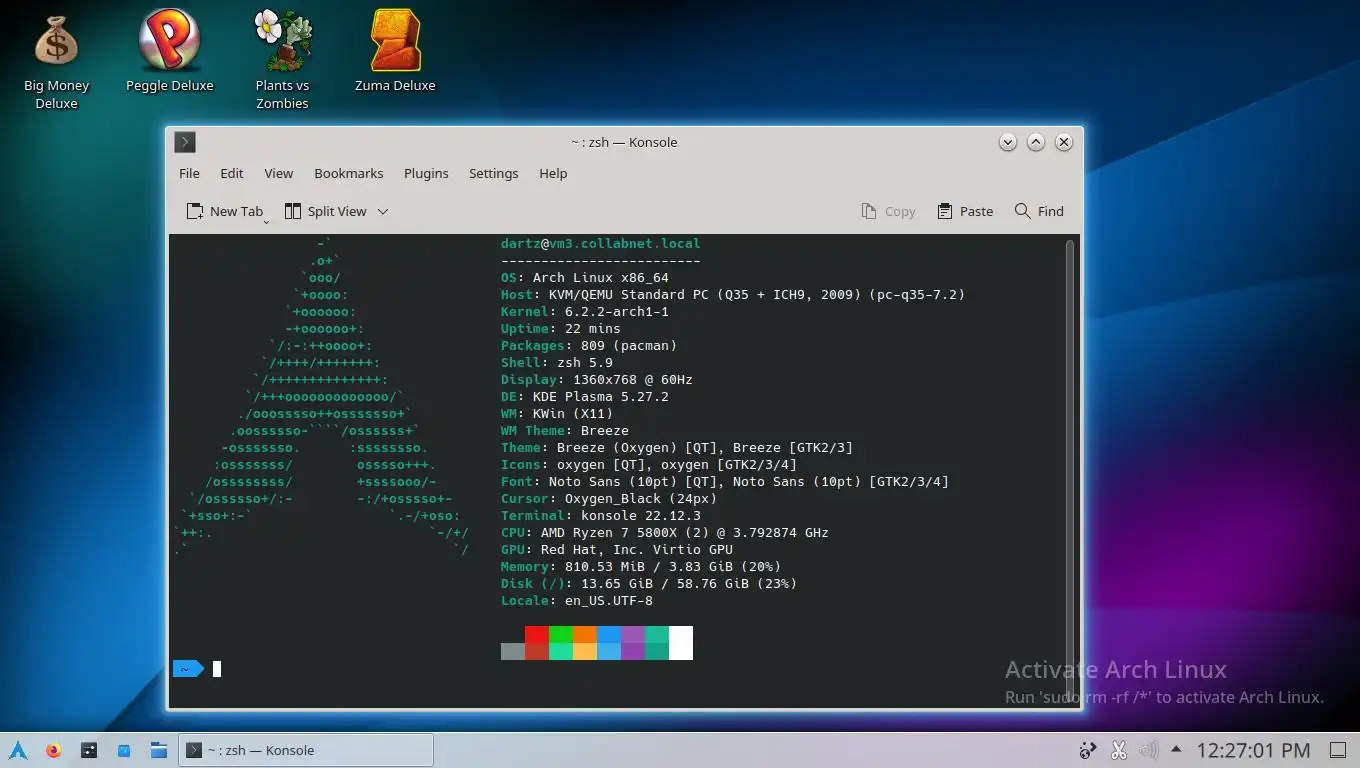
Task: Click the Konsole window title text
Action: coord(624,142)
